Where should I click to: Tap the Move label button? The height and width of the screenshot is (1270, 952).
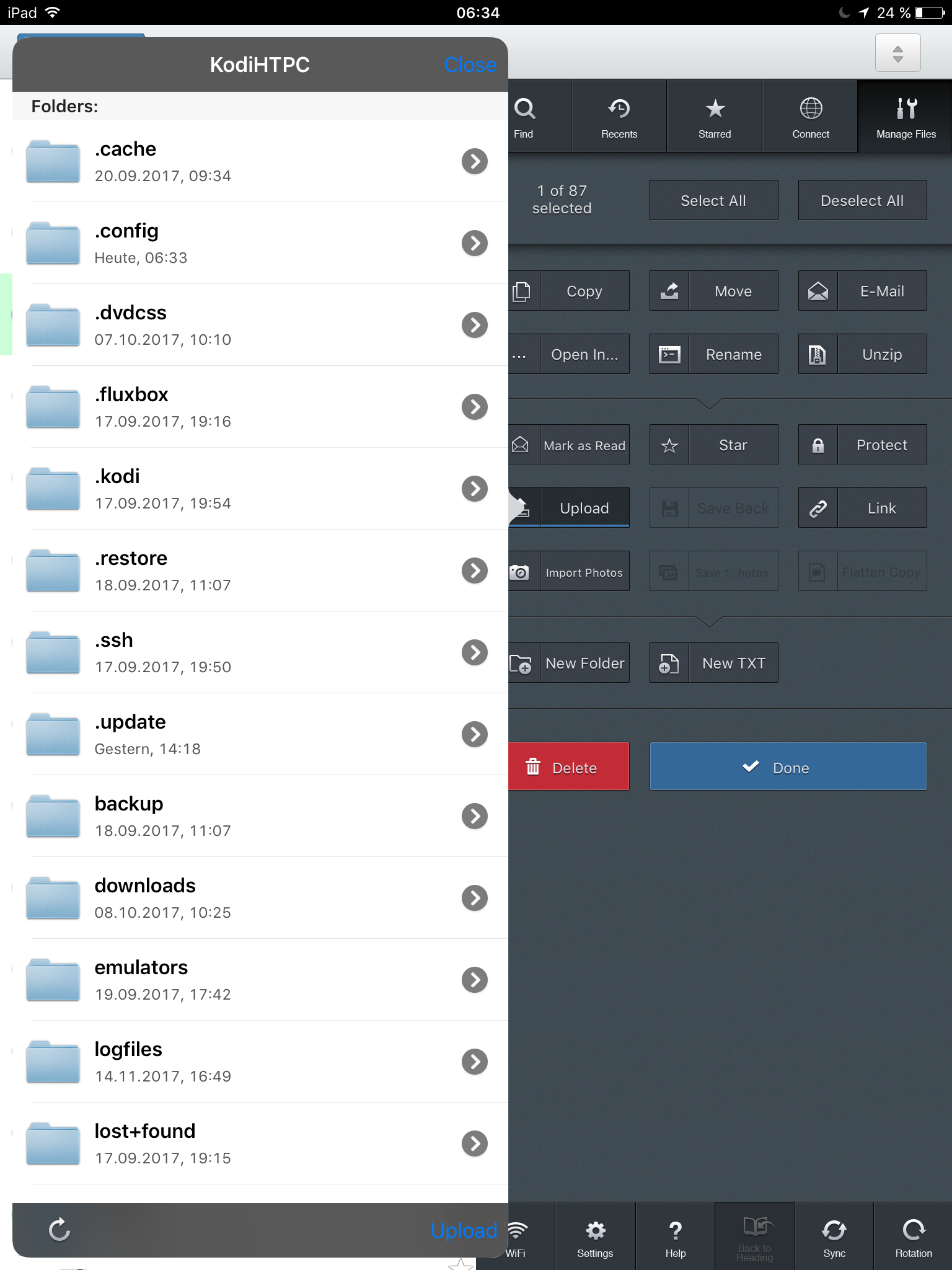(x=733, y=291)
